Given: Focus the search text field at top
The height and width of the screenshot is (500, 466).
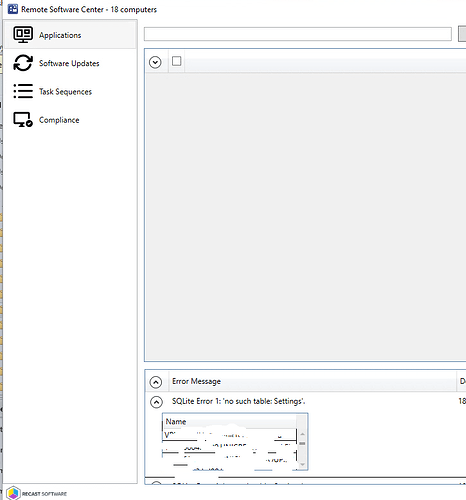Looking at the screenshot, I should point(298,34).
